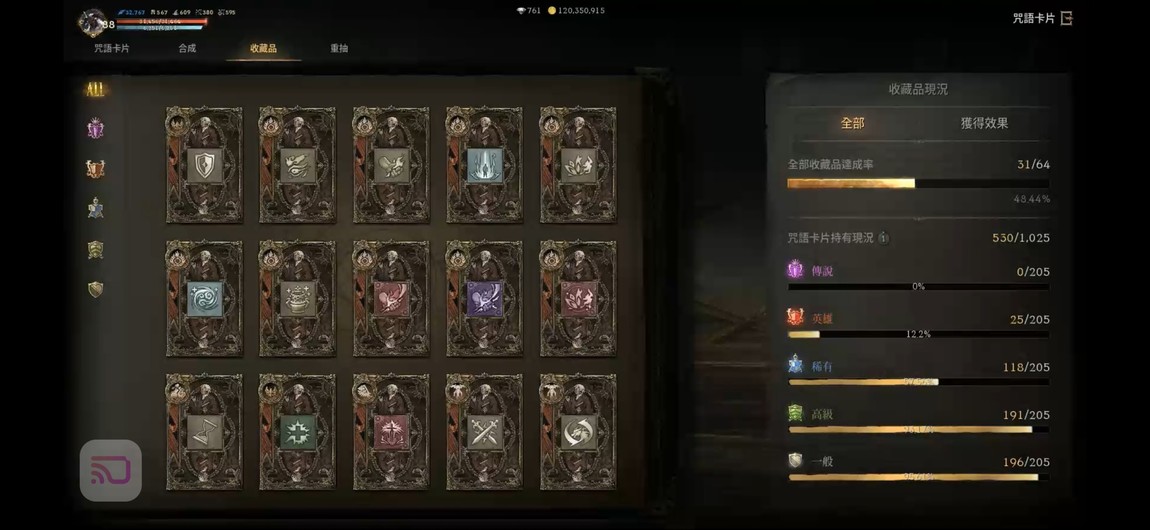Open the shield collection card

(x=204, y=165)
